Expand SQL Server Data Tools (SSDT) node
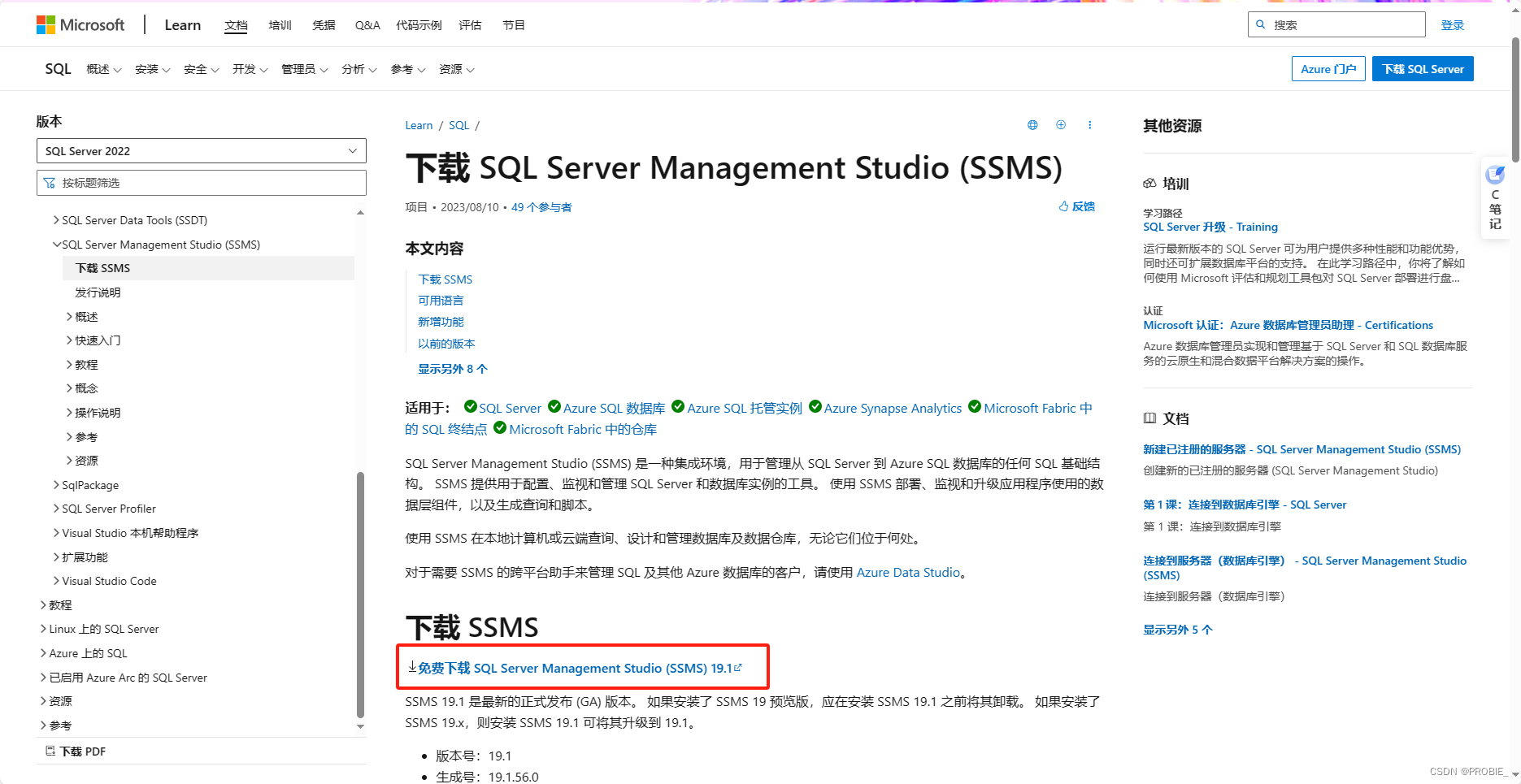 coord(56,220)
